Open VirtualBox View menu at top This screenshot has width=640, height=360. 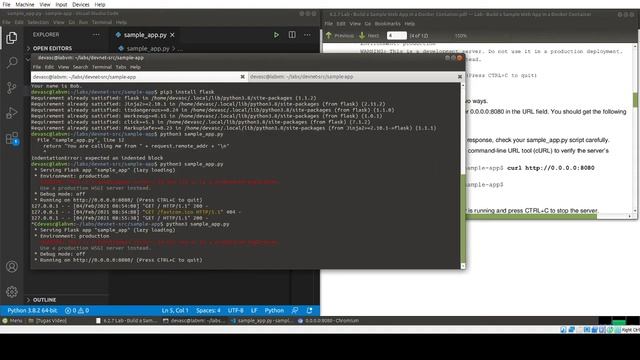point(45,4)
